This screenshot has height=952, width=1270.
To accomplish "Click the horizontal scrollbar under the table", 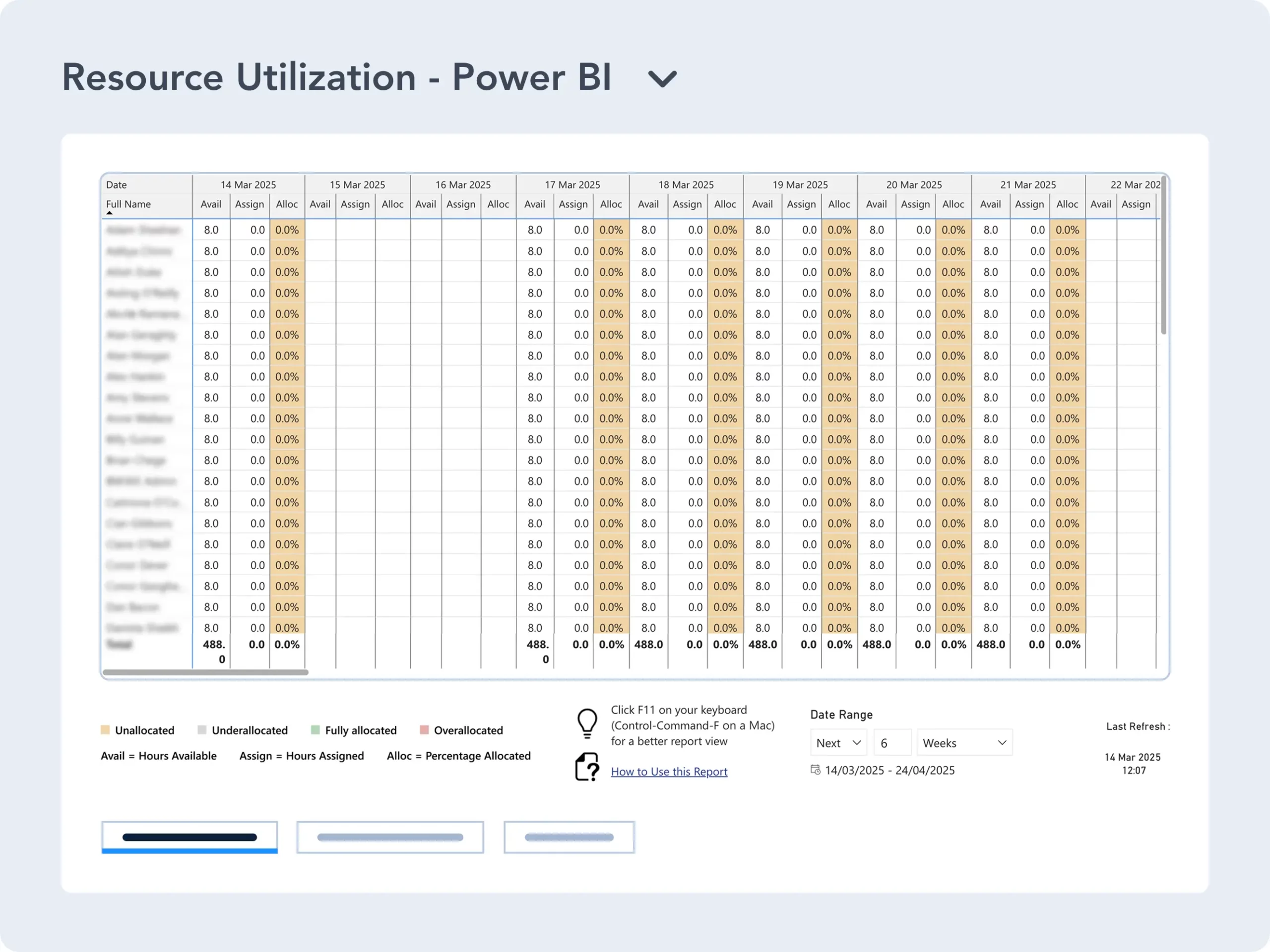I will (x=205, y=672).
